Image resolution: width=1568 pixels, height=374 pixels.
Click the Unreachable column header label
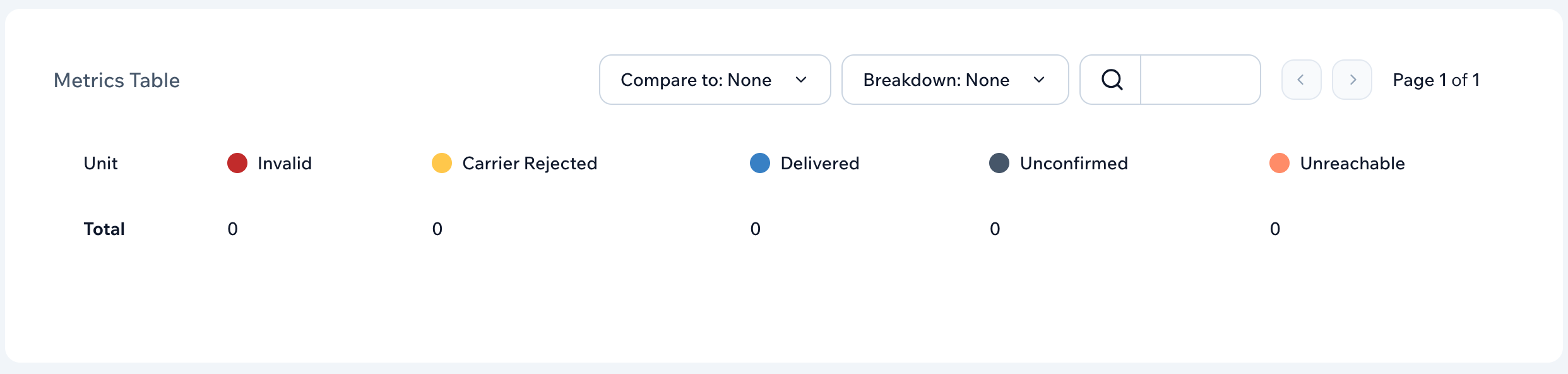click(x=1352, y=164)
